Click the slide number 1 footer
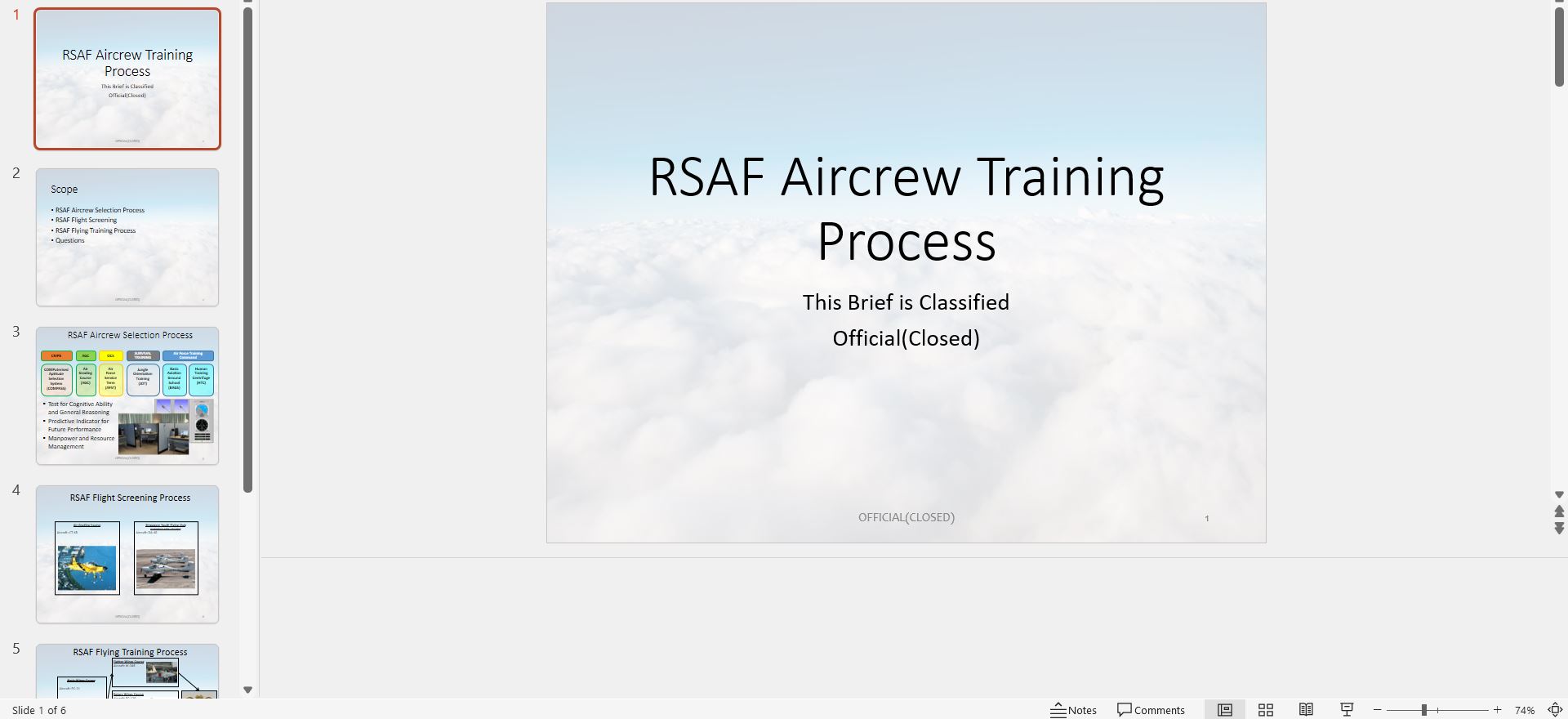 tap(1207, 518)
